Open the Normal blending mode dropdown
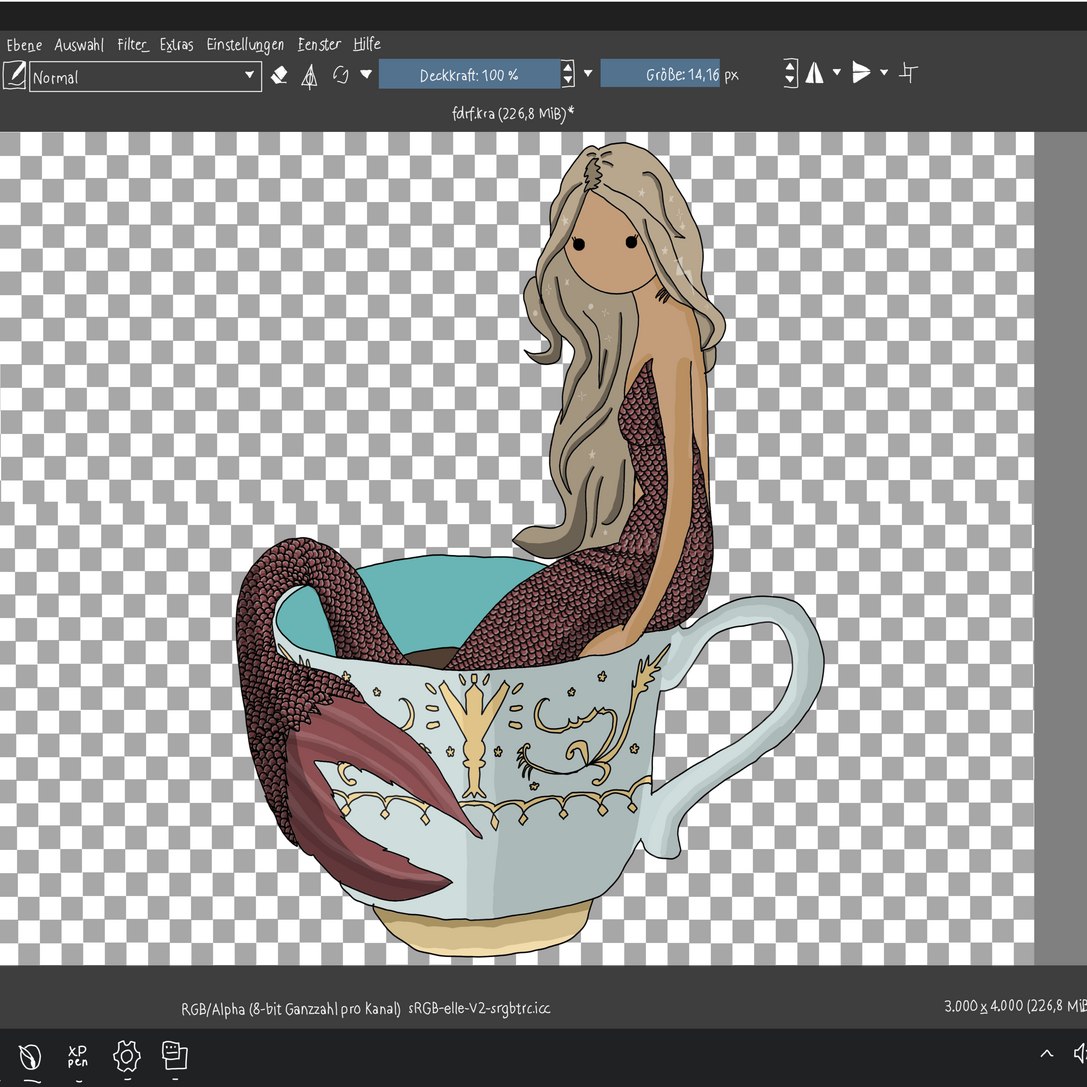The height and width of the screenshot is (1087, 1087). click(145, 76)
